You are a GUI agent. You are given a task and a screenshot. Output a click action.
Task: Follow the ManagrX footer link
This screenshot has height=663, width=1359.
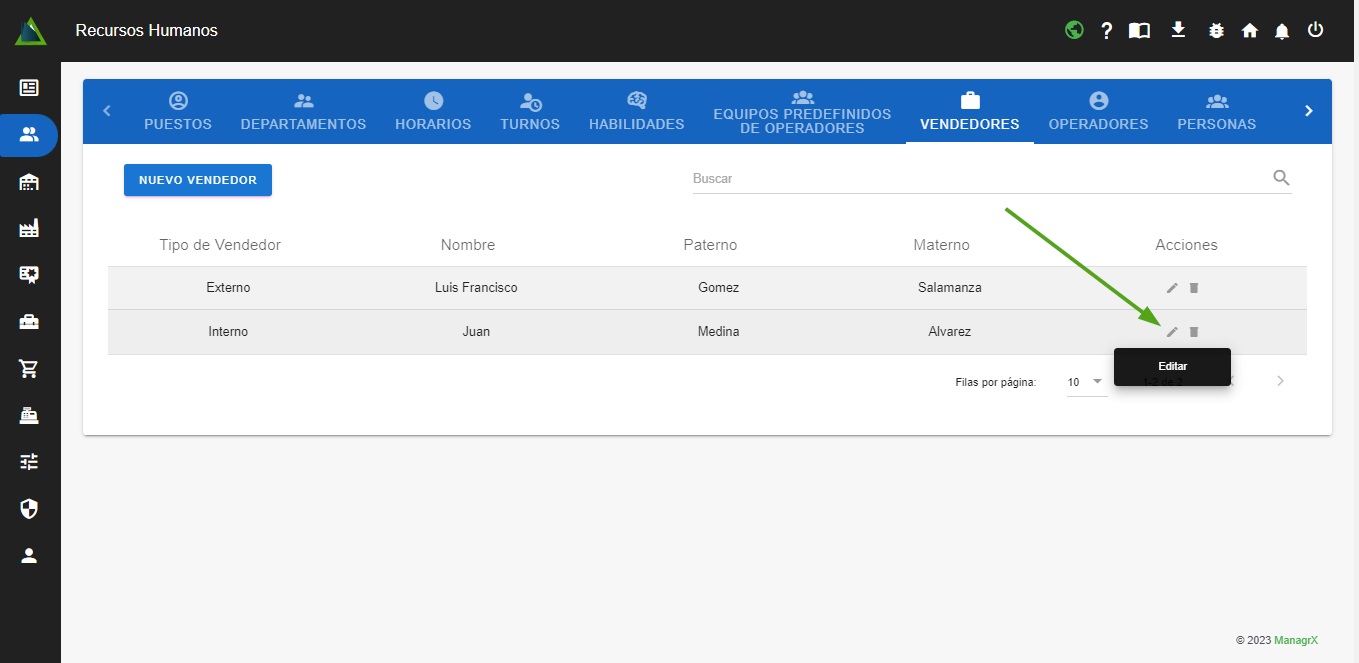click(1295, 640)
